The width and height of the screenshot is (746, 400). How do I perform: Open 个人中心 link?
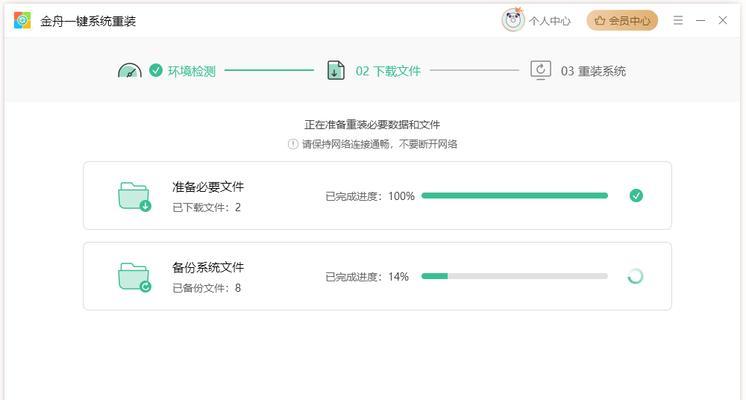tap(550, 21)
